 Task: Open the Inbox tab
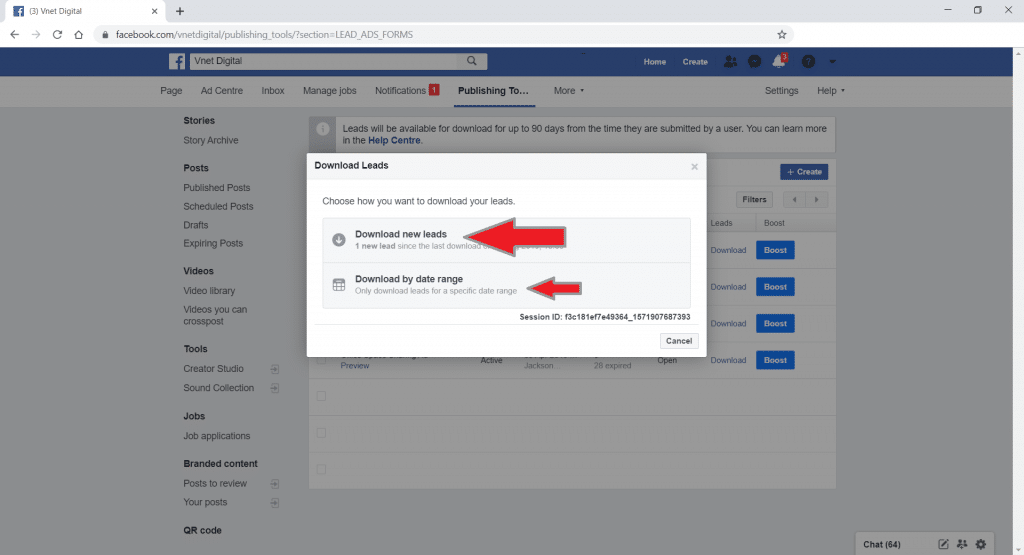click(x=273, y=91)
